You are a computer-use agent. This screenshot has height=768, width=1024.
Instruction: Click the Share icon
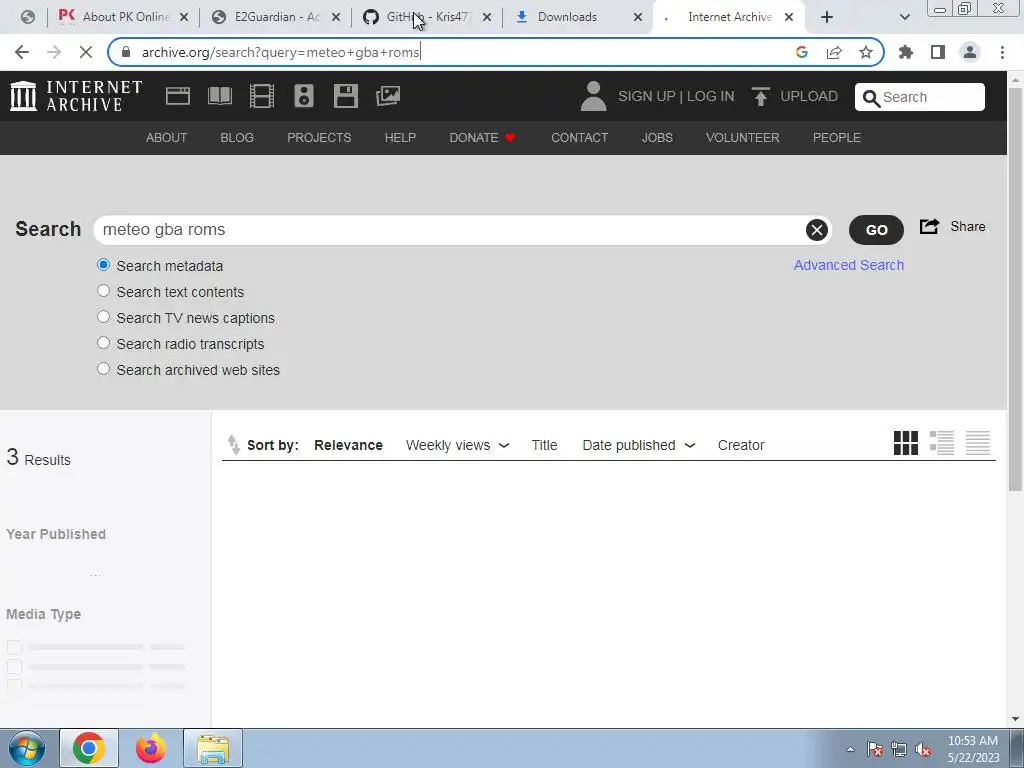click(x=929, y=227)
